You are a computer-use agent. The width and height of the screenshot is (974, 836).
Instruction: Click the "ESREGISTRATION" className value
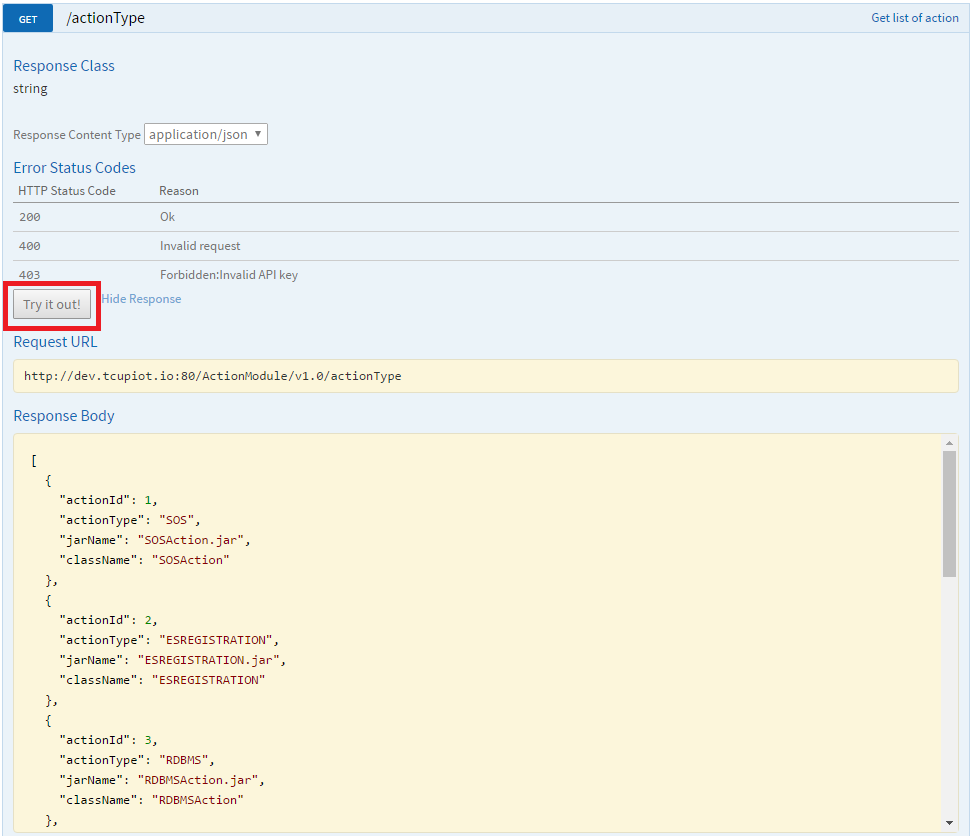tap(209, 680)
